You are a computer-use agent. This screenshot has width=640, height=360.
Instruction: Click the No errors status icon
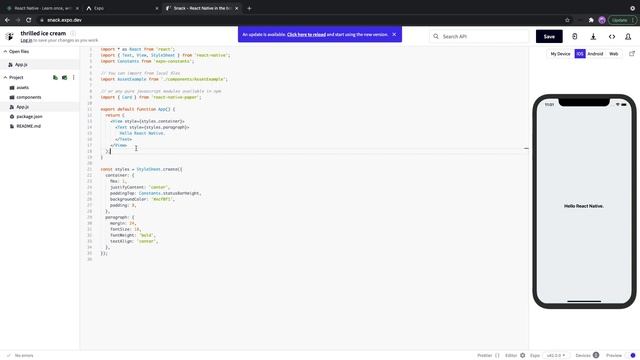point(9,356)
